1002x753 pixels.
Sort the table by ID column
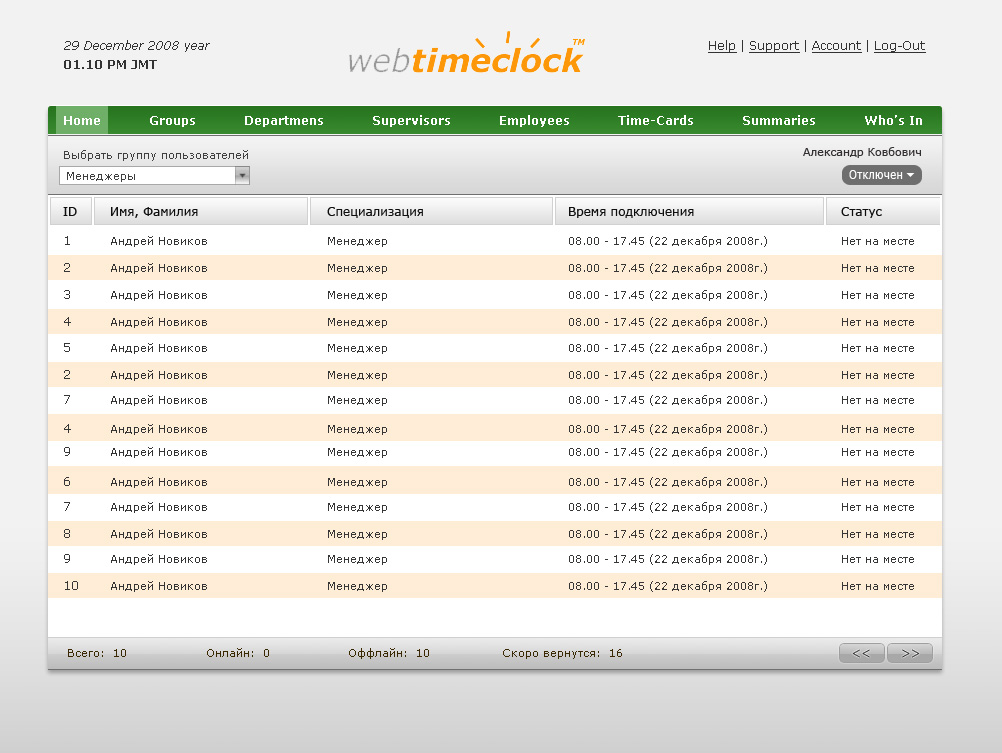70,211
